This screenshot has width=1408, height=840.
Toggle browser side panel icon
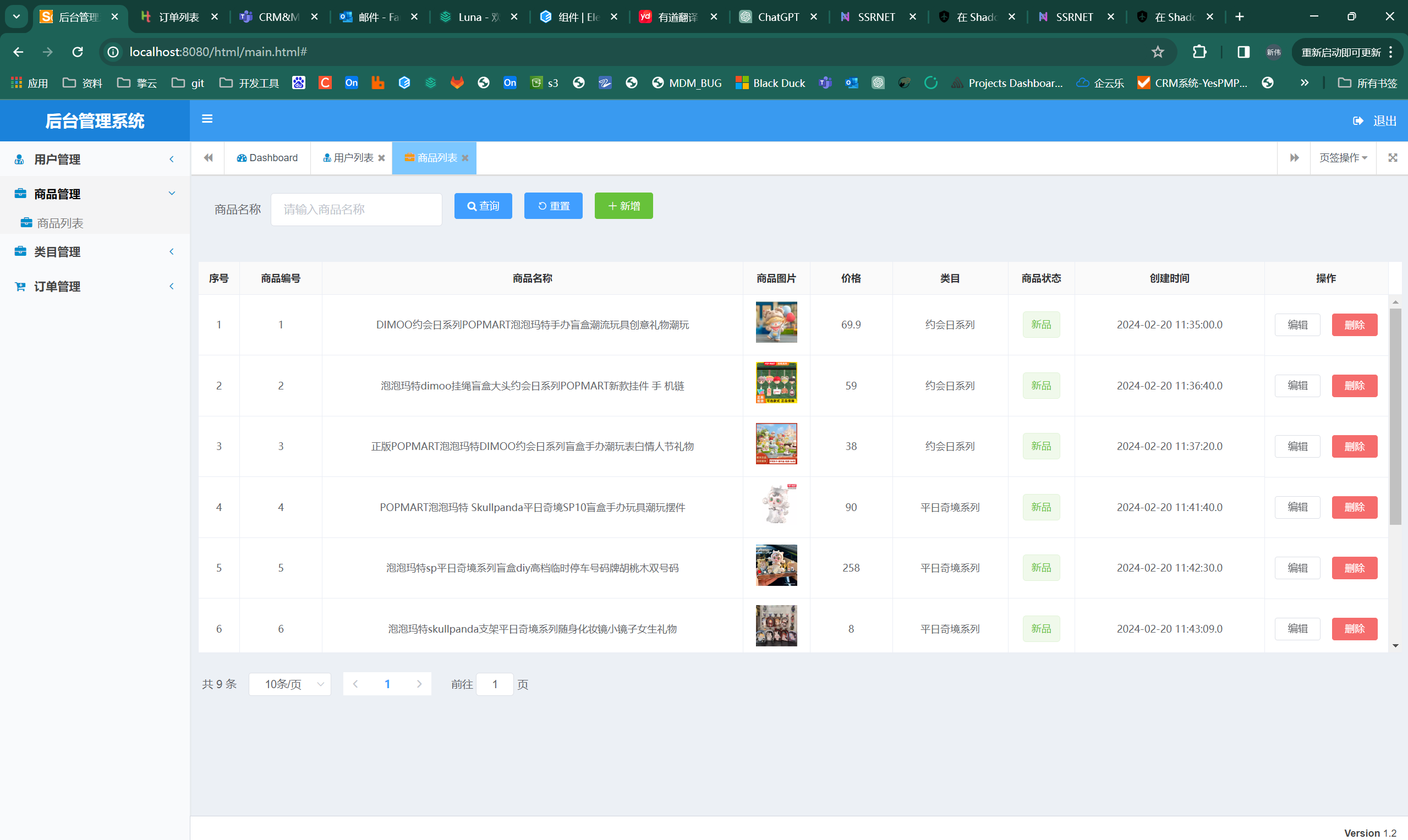1243,52
